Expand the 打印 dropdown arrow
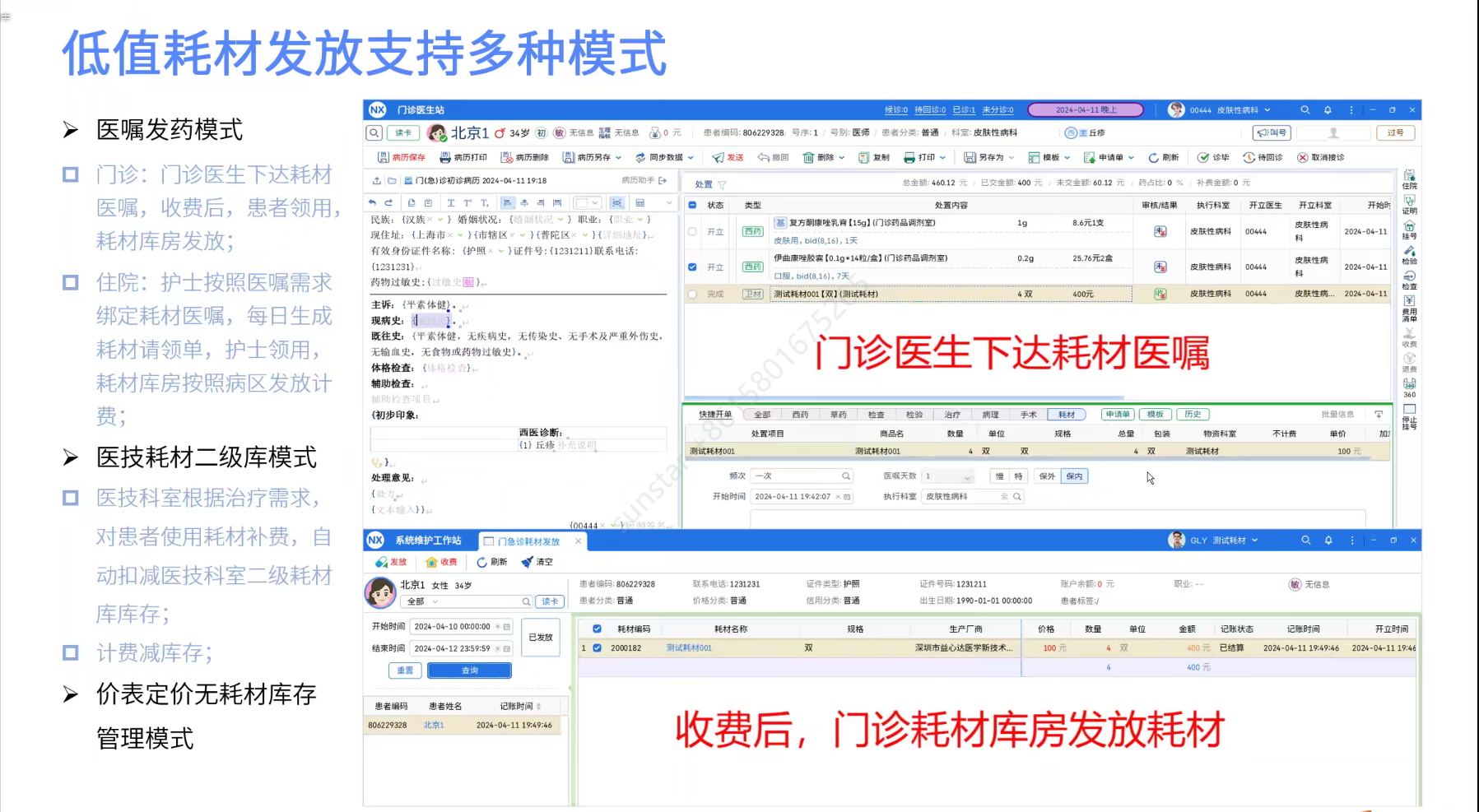This screenshot has height=812, width=1479. click(x=942, y=157)
